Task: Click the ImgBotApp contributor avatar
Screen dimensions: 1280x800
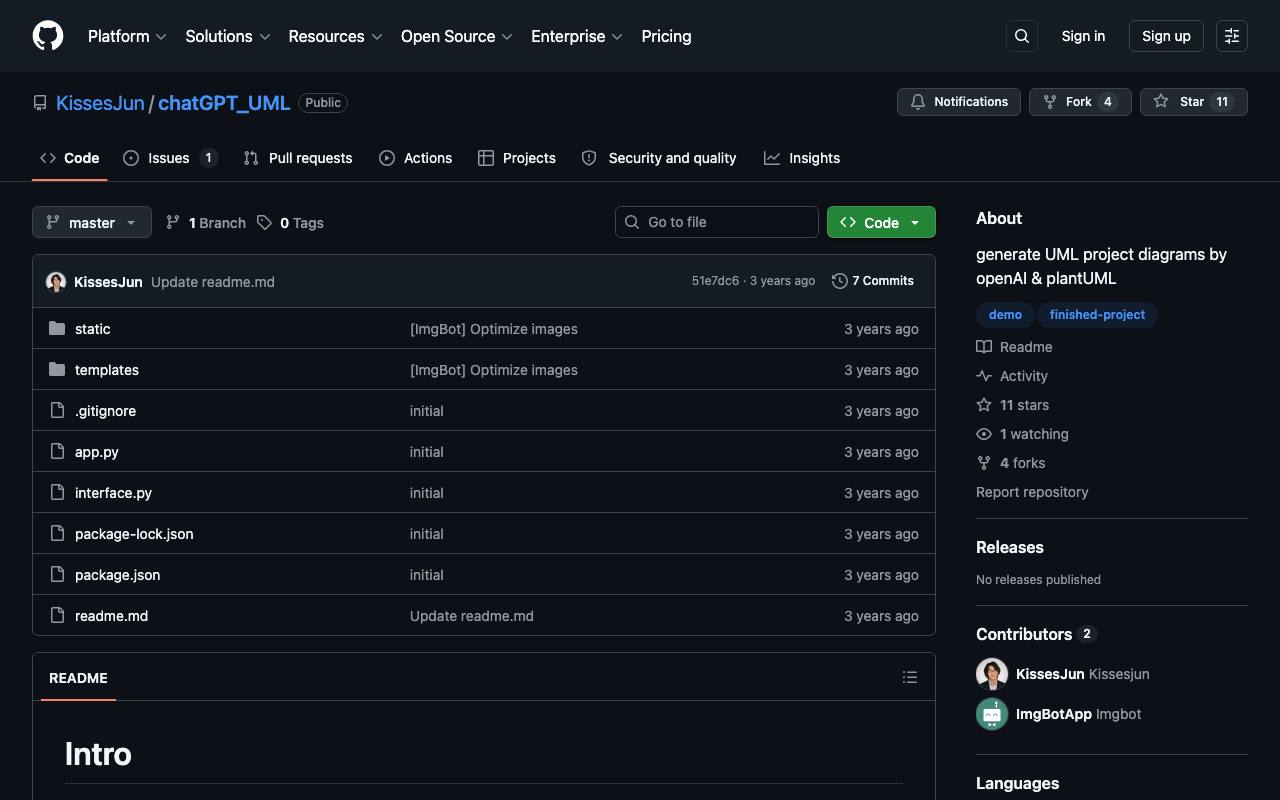Action: (992, 714)
